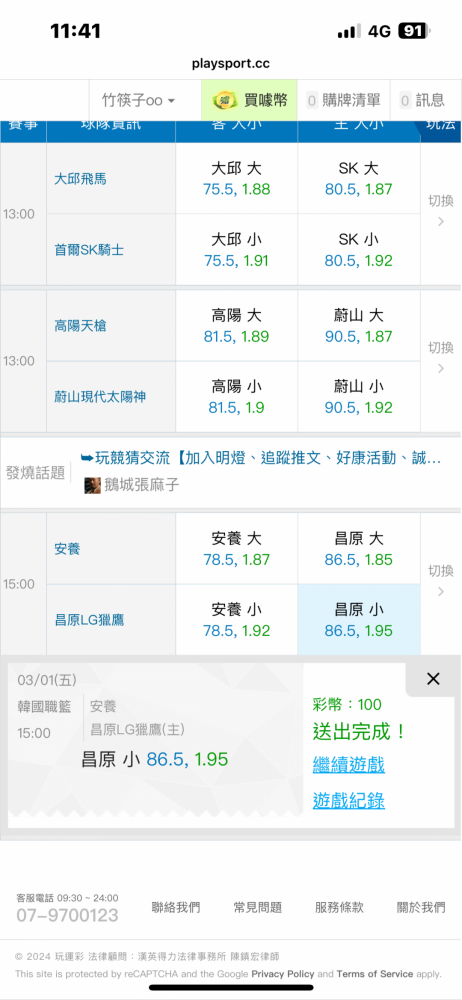Select 大邱 大 75.5 bet option
Screen dimensions: 462x1000
pos(237,179)
